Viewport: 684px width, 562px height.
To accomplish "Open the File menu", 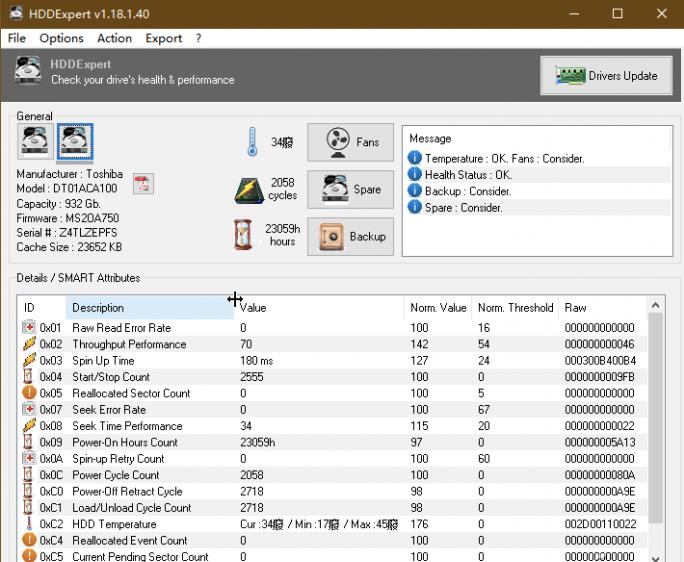I will click(x=17, y=38).
